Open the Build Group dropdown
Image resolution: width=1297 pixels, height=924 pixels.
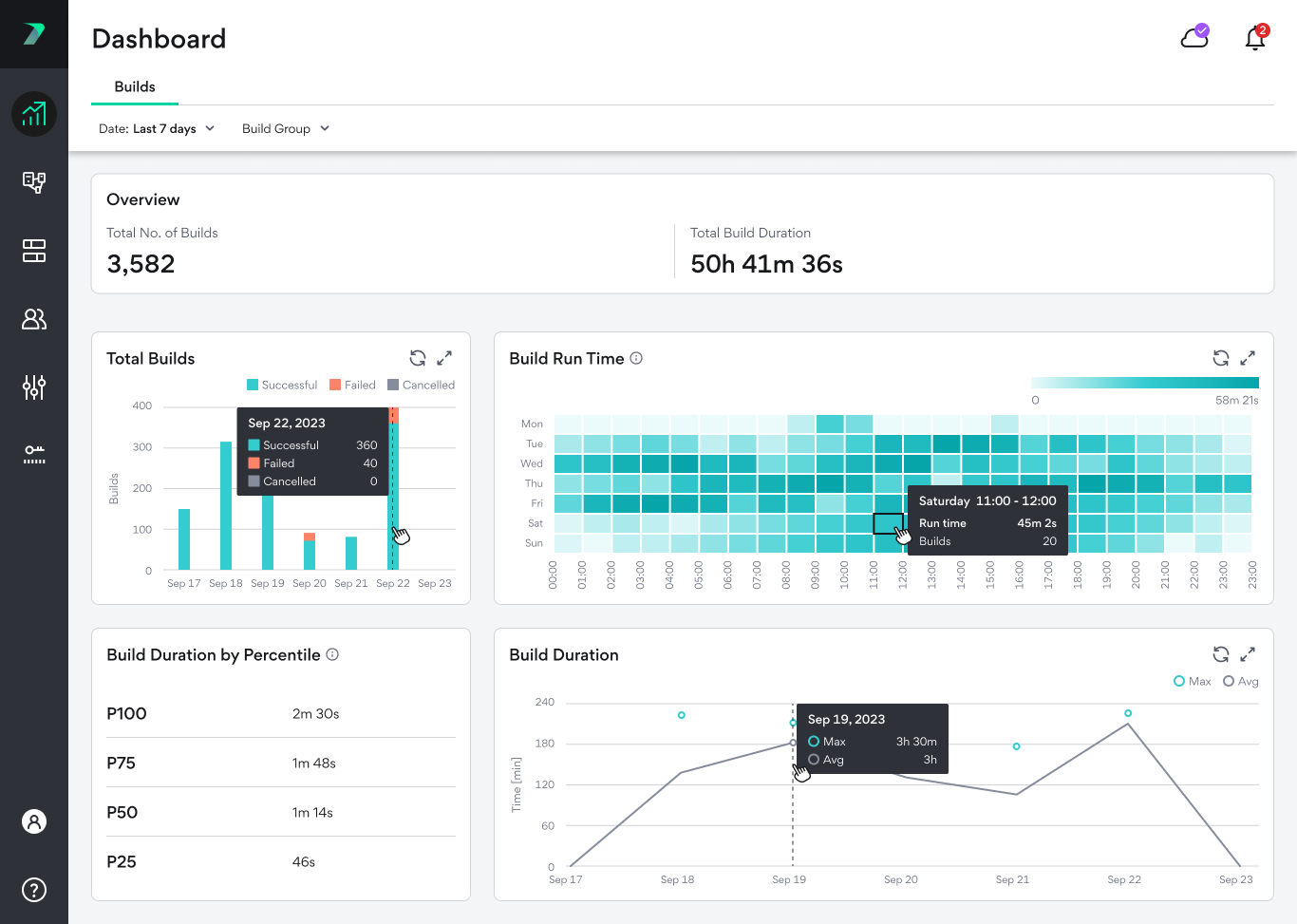(285, 128)
